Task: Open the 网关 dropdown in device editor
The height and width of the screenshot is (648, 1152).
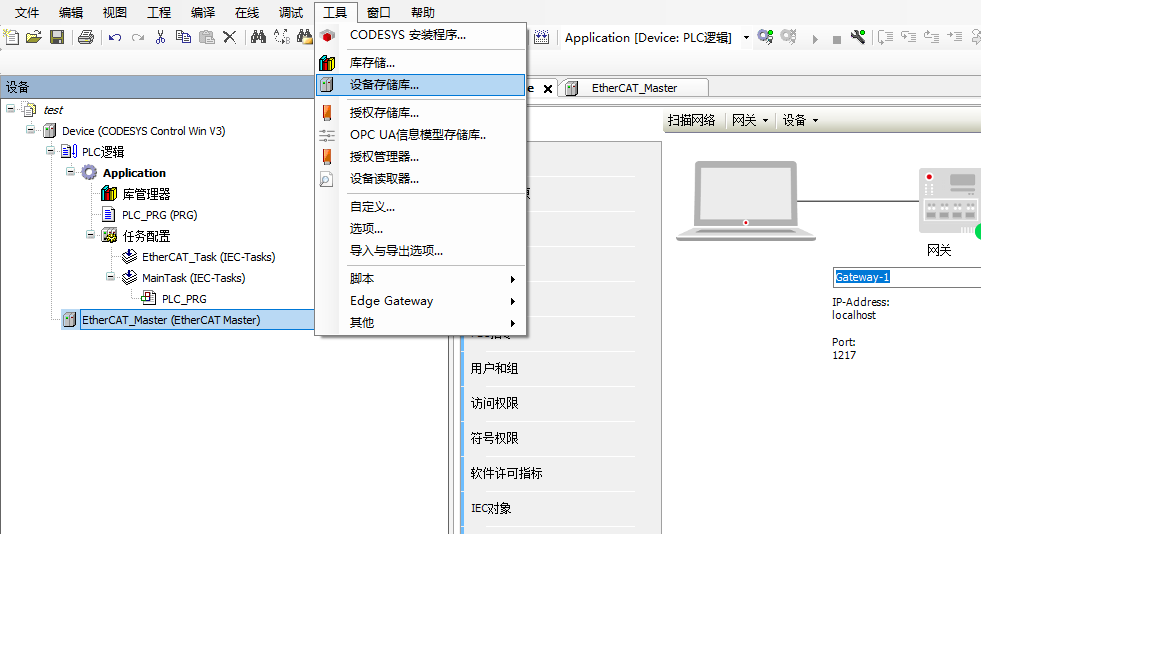Action: coord(750,120)
